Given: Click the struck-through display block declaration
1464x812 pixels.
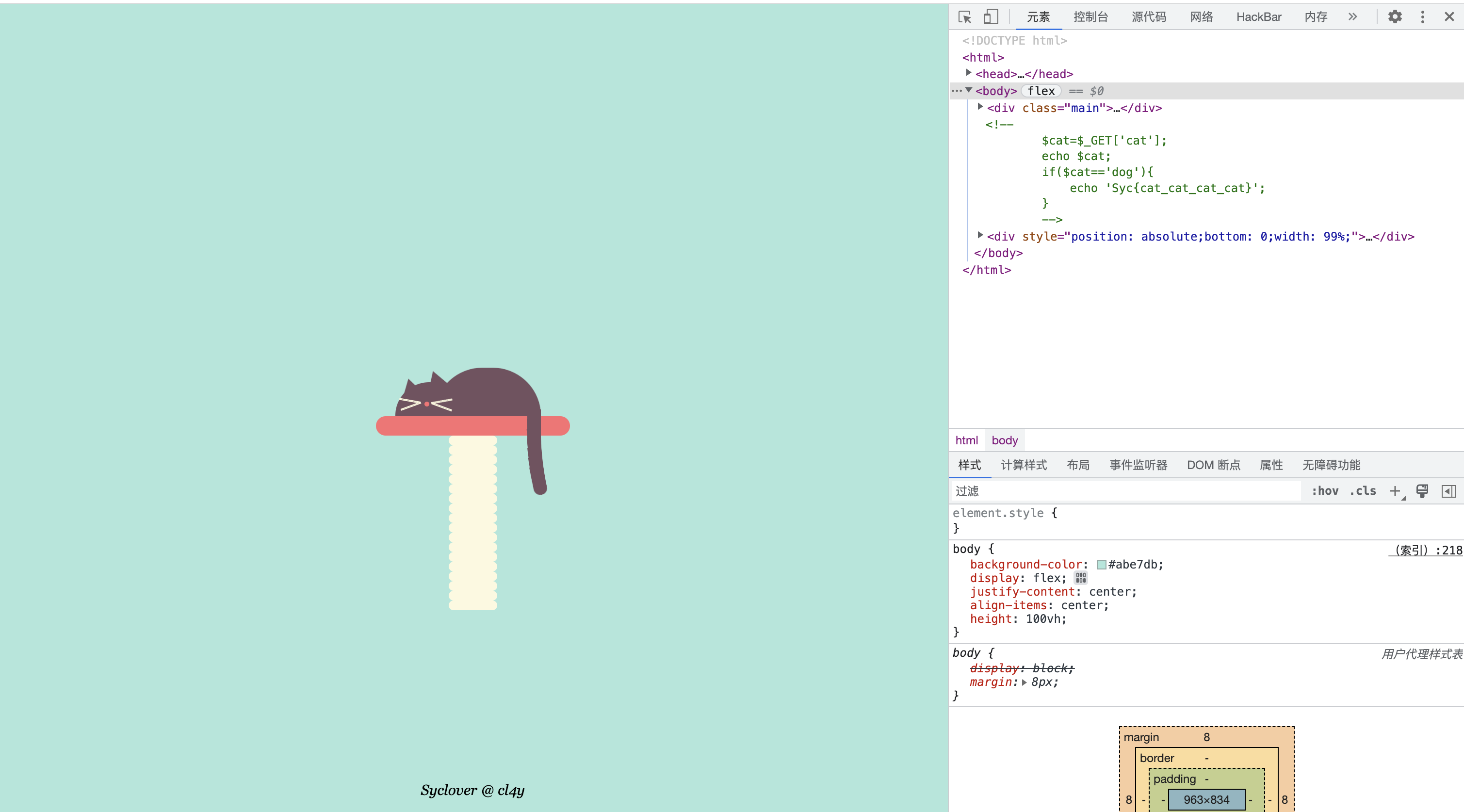Looking at the screenshot, I should (x=1022, y=668).
